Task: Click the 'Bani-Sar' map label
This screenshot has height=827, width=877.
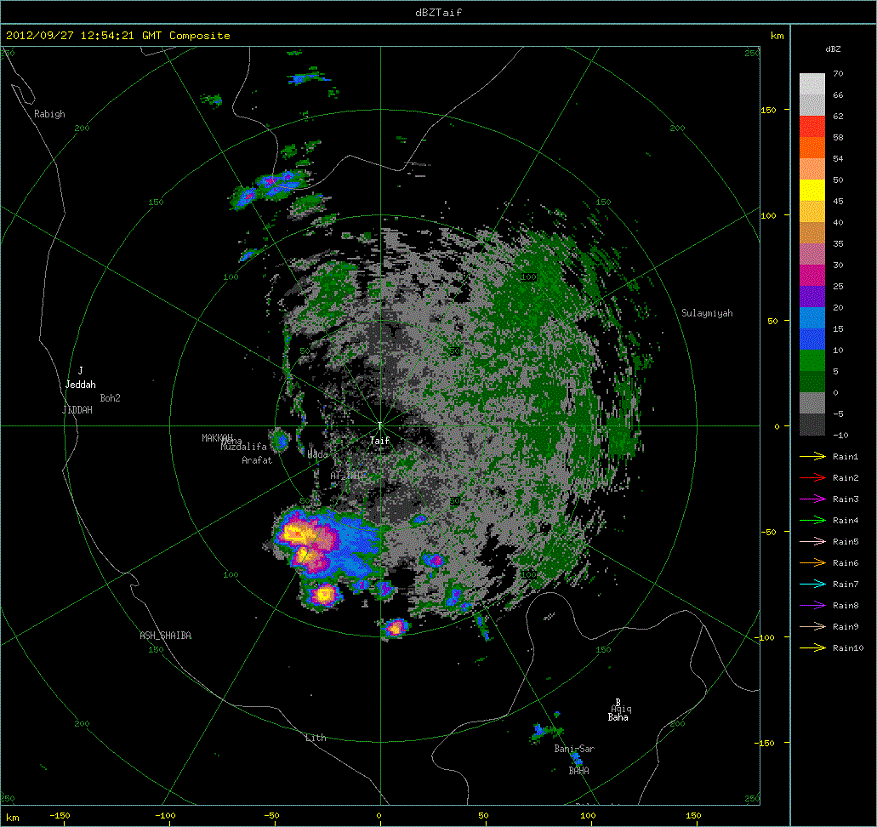Action: click(574, 748)
